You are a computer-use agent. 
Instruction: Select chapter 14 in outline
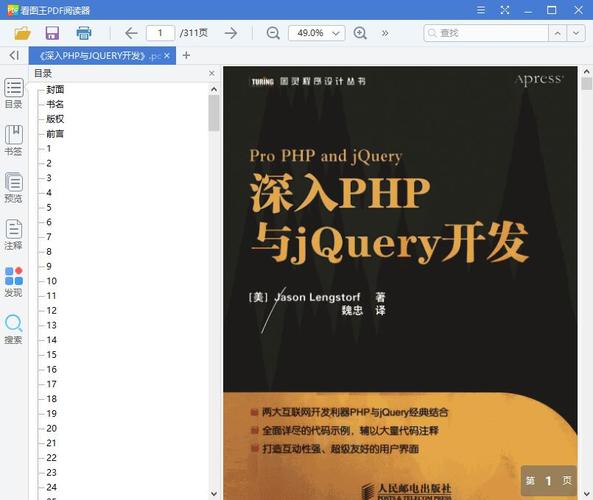pyautogui.click(x=51, y=340)
